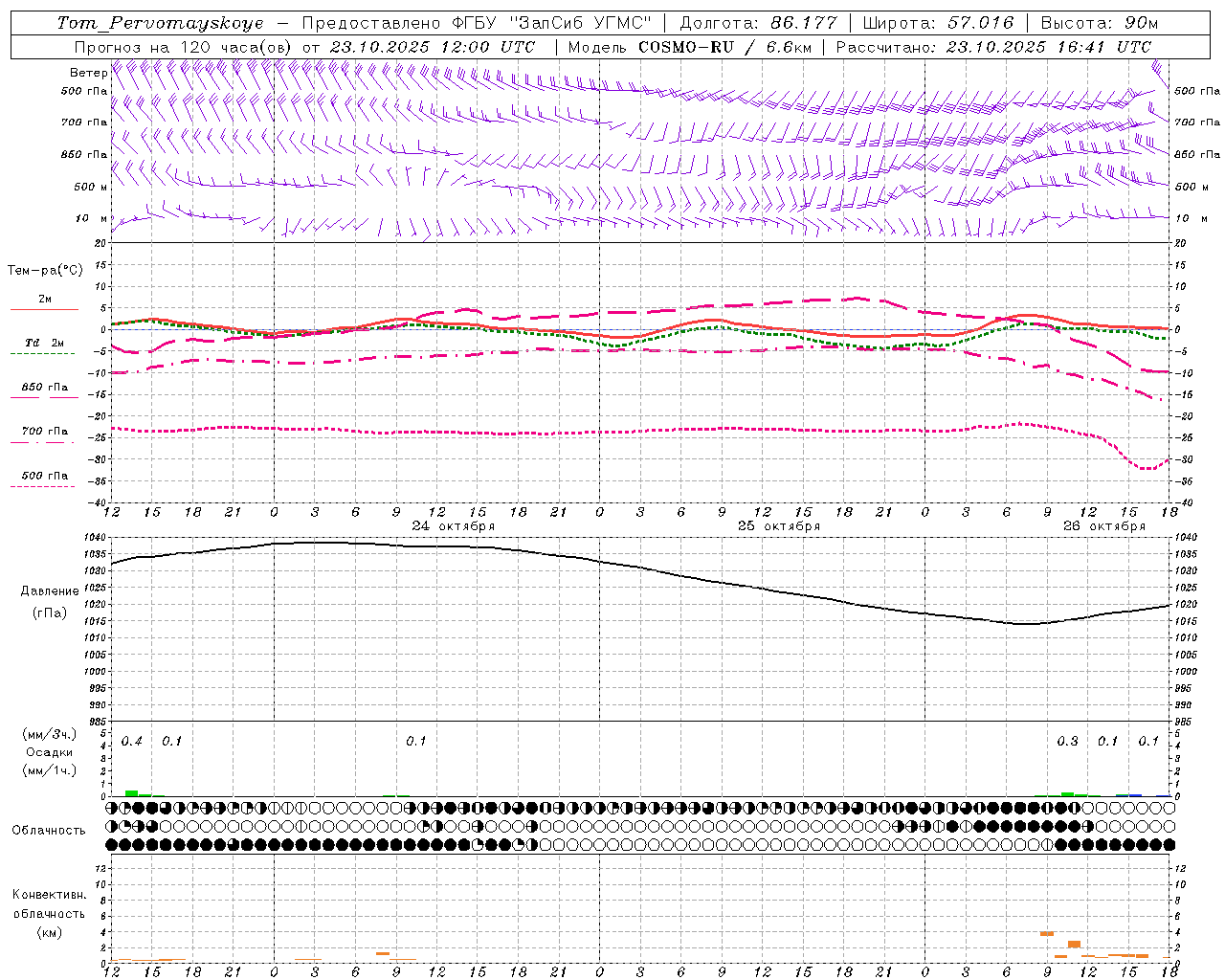Select the longitude value 86.177
The height and width of the screenshot is (980, 1225).
[804, 23]
